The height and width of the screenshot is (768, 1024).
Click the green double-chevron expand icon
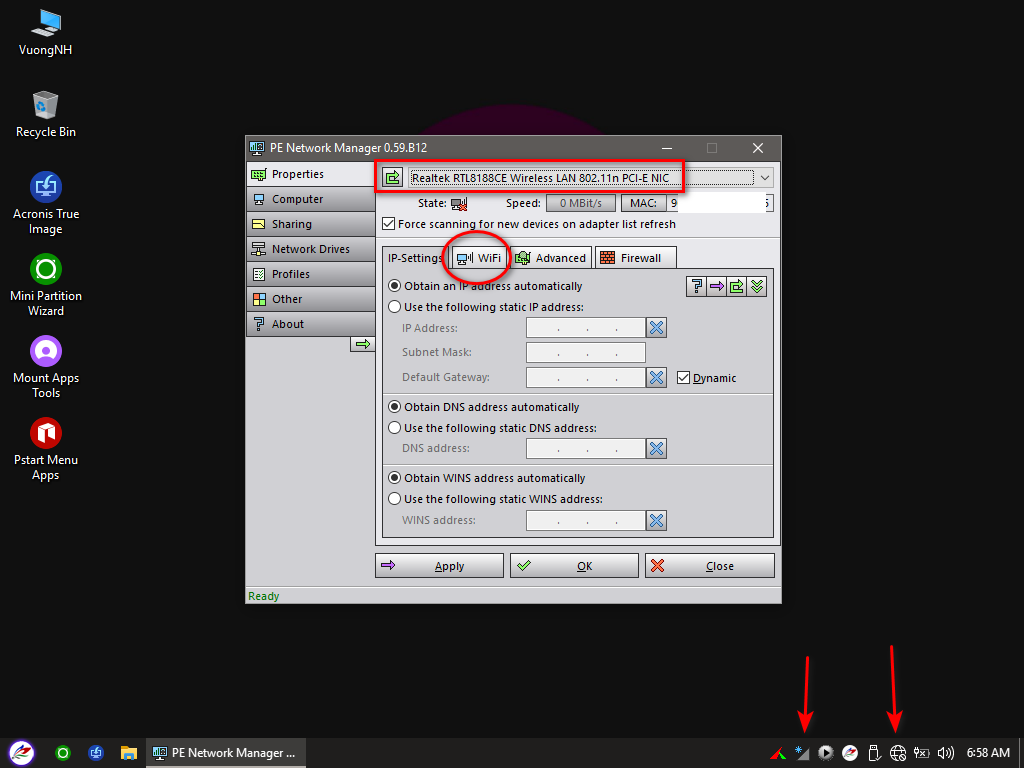(x=757, y=286)
